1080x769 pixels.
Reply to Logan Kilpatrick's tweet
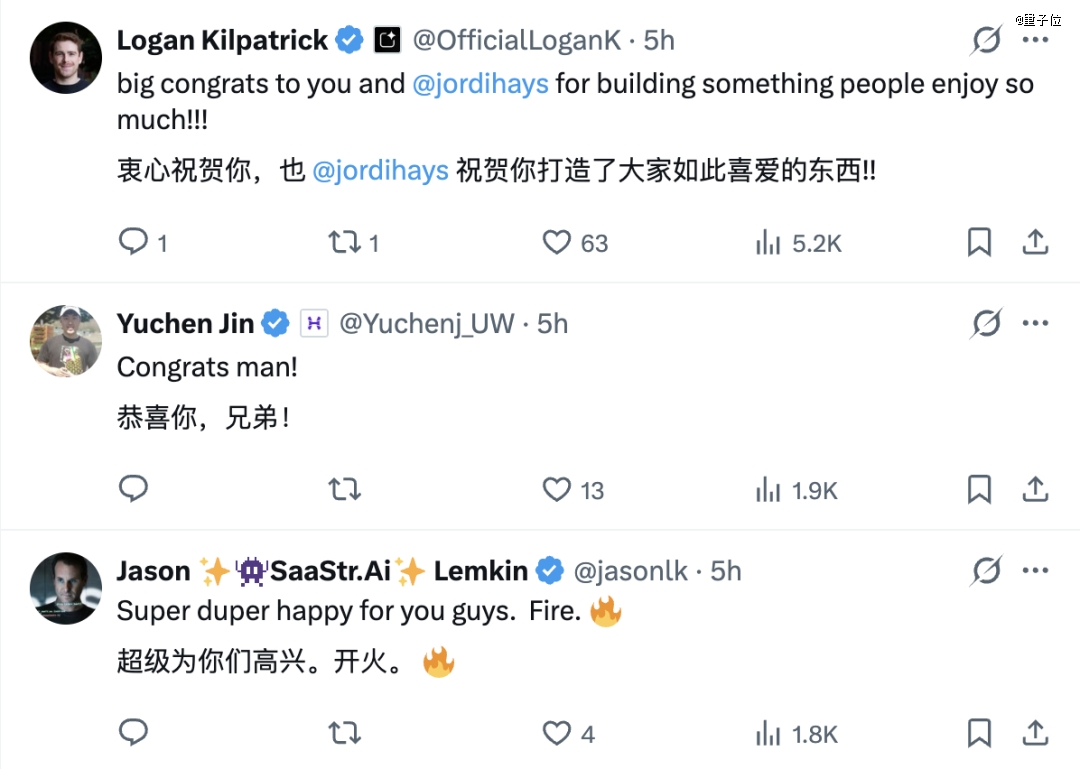134,242
